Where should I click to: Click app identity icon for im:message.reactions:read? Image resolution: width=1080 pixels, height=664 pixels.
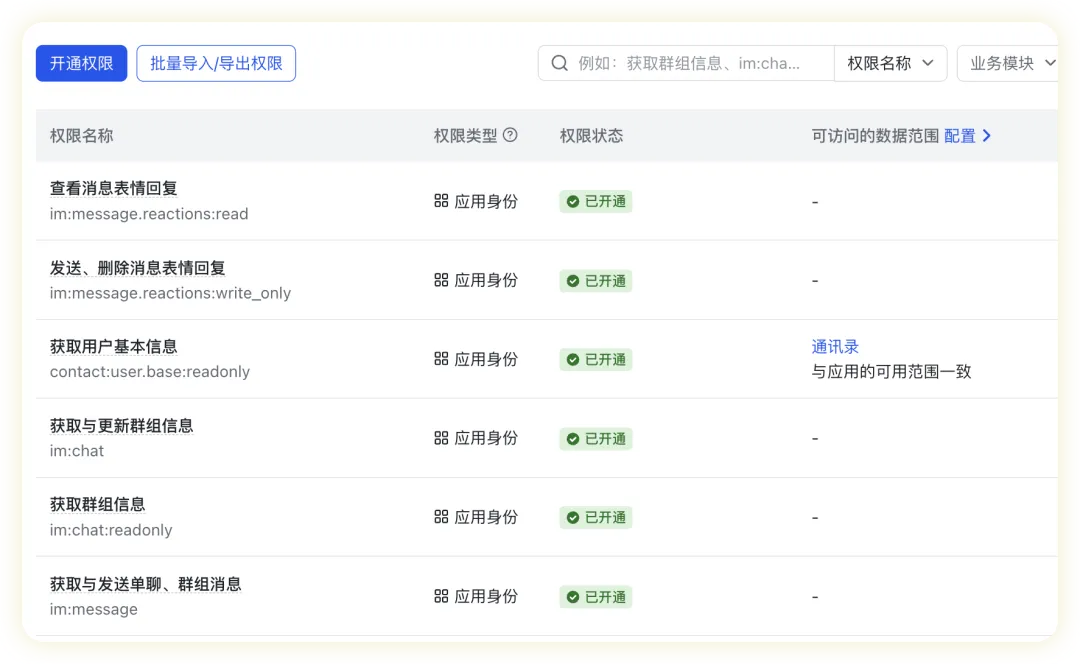pos(441,201)
